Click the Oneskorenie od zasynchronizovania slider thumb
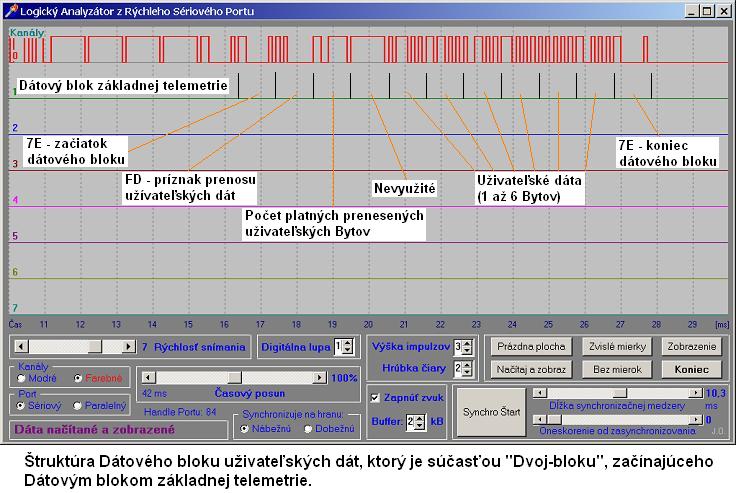 [x=554, y=419]
